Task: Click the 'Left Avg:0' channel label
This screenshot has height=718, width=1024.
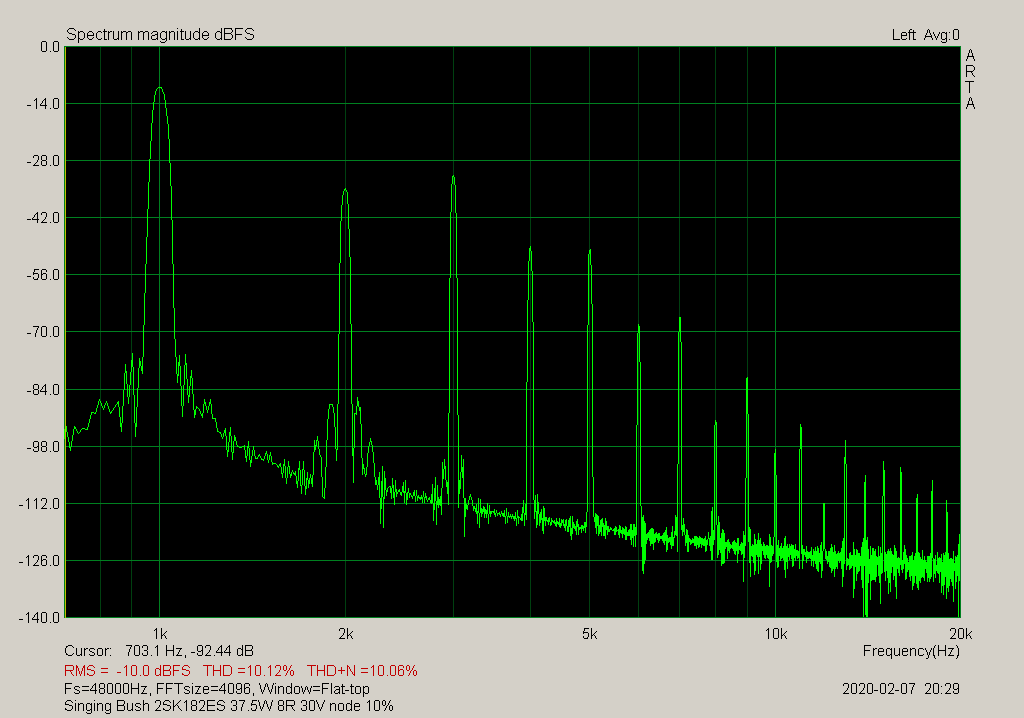Action: (x=925, y=35)
